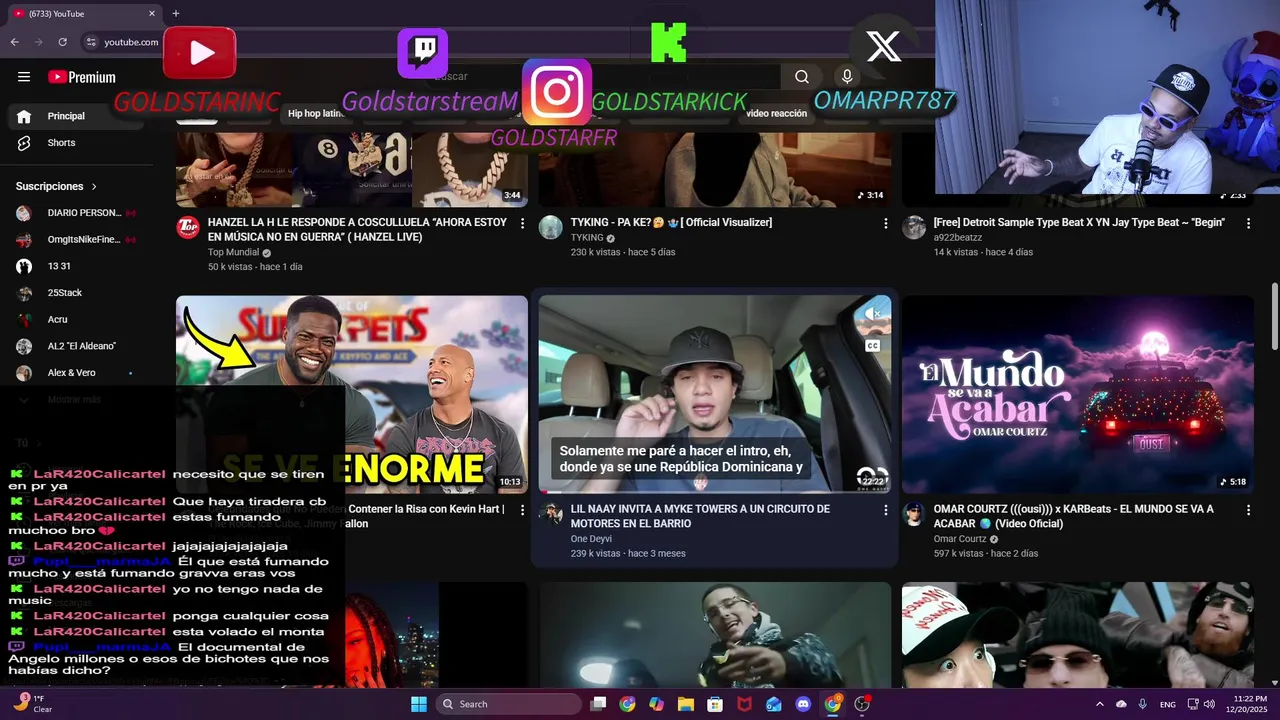Close the YouTube browser tab
1280x720 pixels.
pyautogui.click(x=152, y=14)
